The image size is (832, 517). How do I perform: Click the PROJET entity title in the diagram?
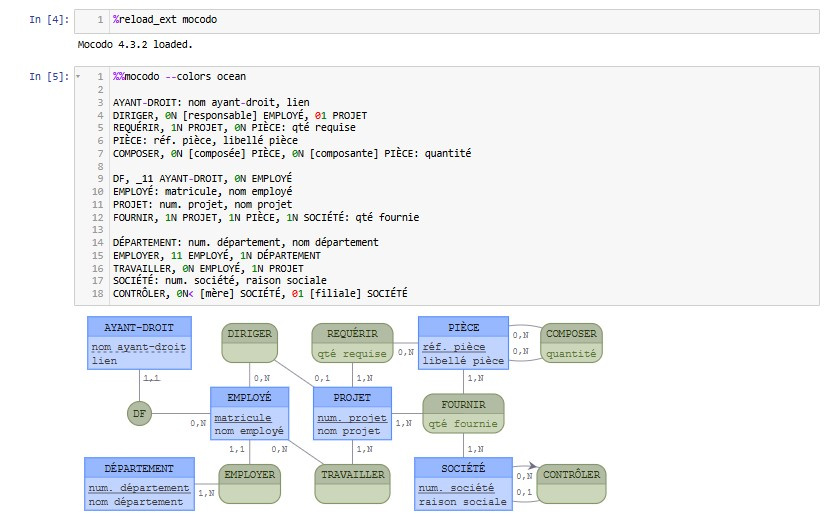[352, 398]
